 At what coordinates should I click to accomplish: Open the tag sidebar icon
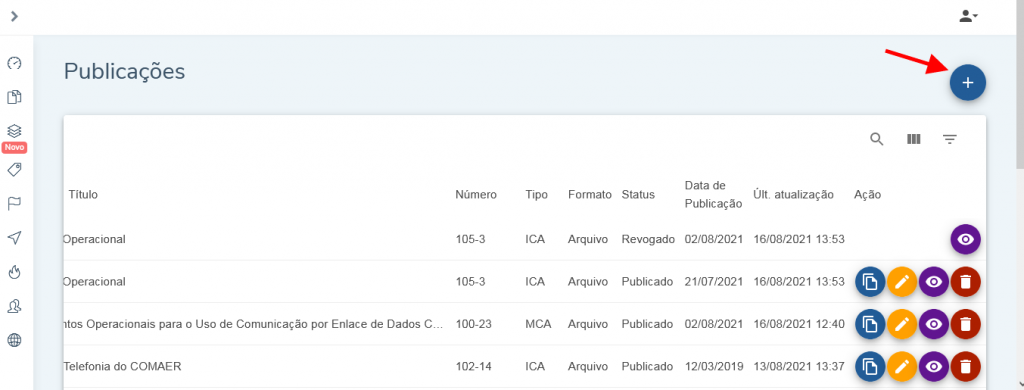(x=14, y=170)
